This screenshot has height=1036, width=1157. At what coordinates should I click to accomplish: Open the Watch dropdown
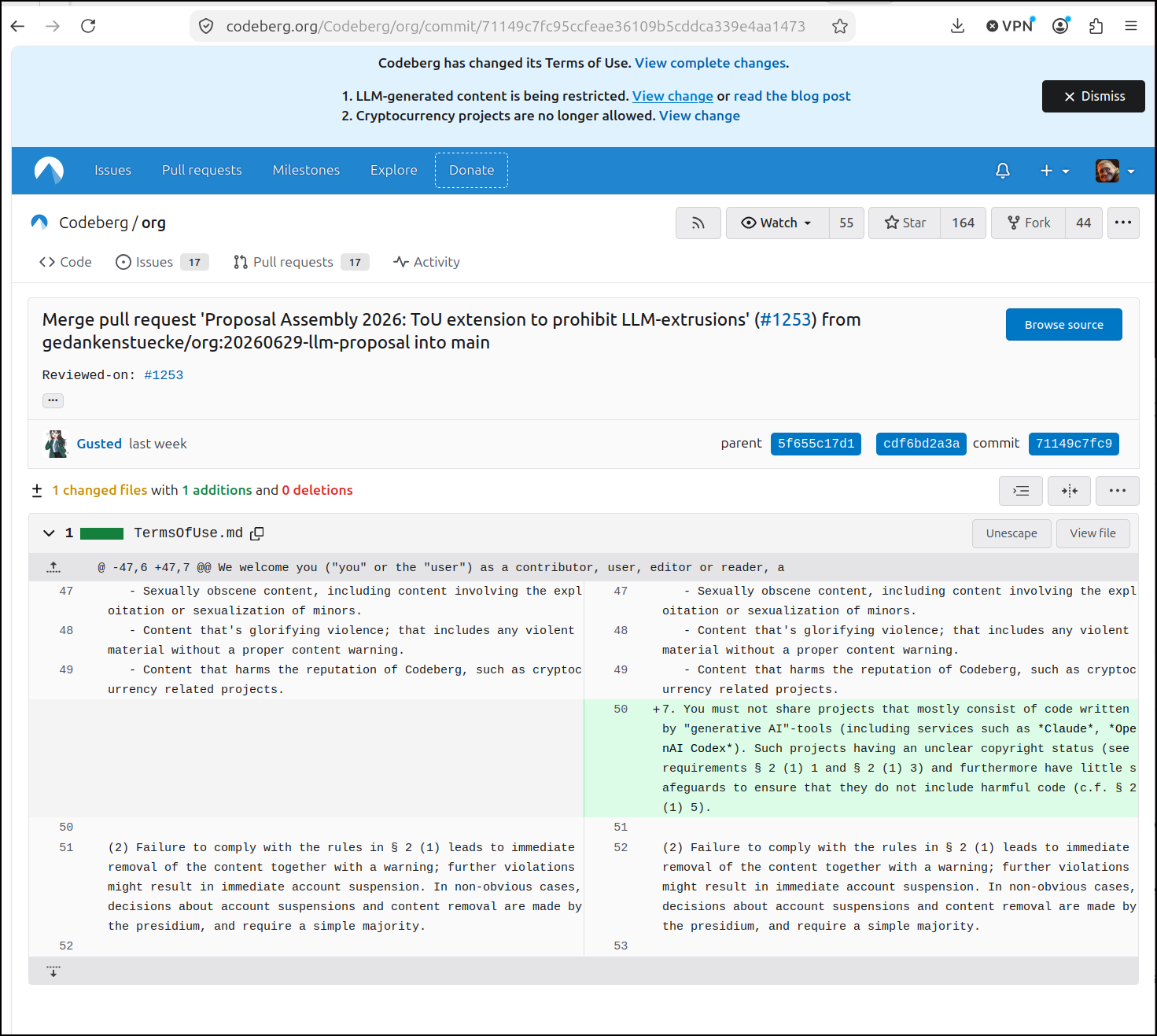pyautogui.click(x=777, y=223)
